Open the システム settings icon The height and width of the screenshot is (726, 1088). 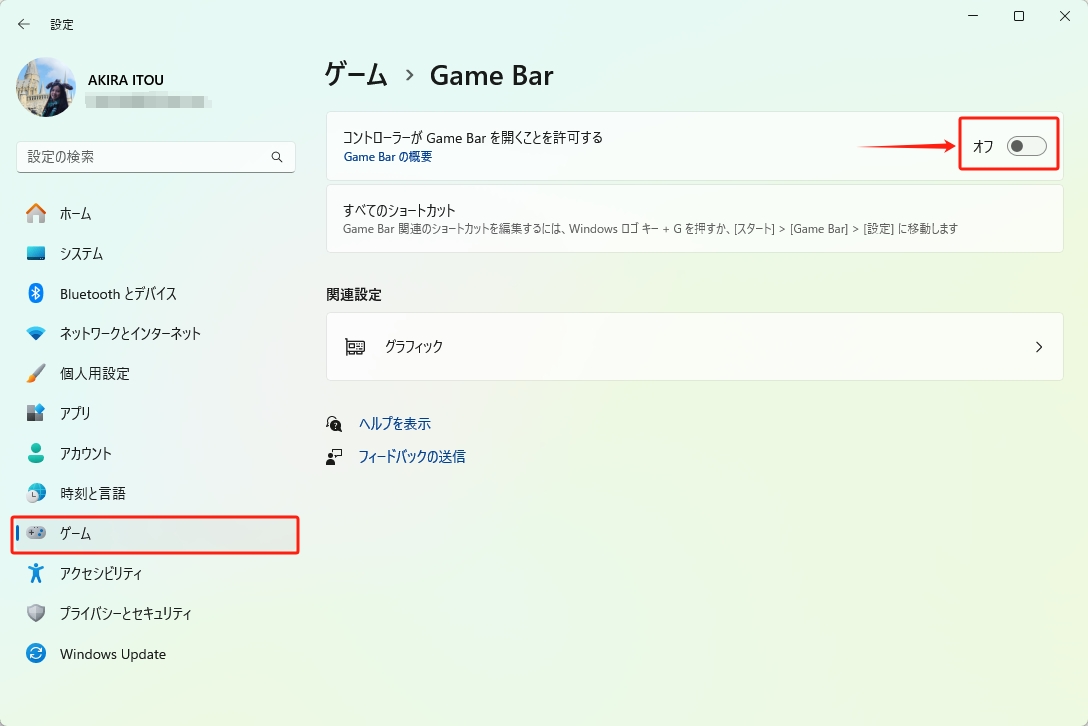[x=36, y=253]
